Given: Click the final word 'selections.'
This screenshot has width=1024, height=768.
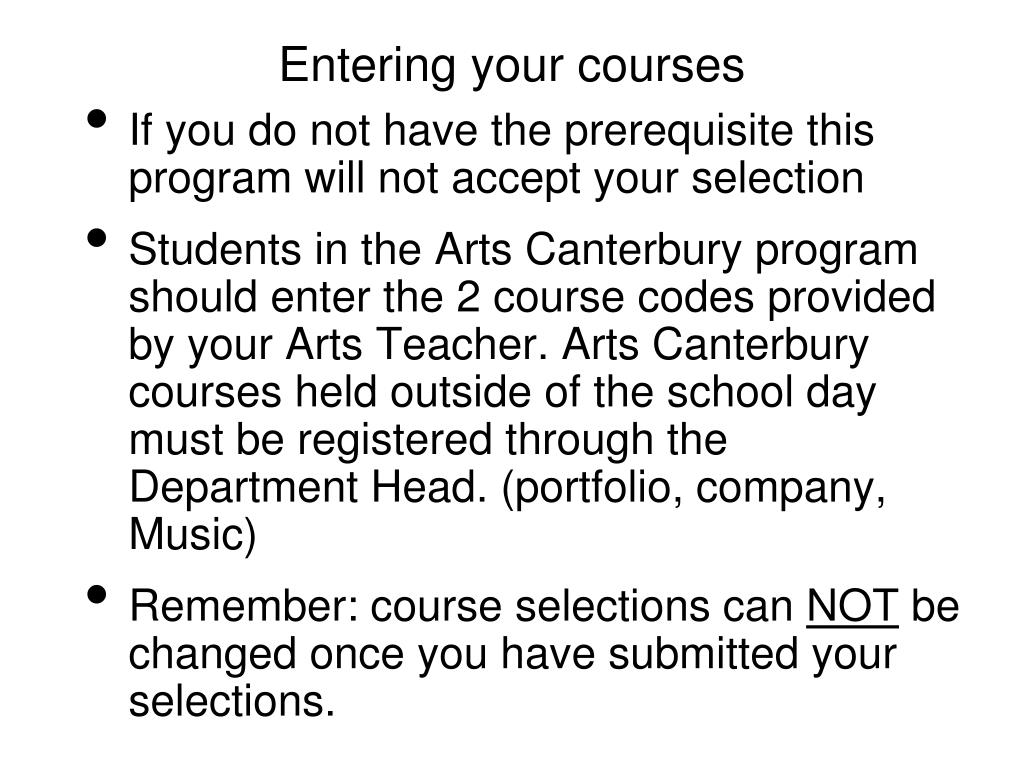Looking at the screenshot, I should pos(232,702).
